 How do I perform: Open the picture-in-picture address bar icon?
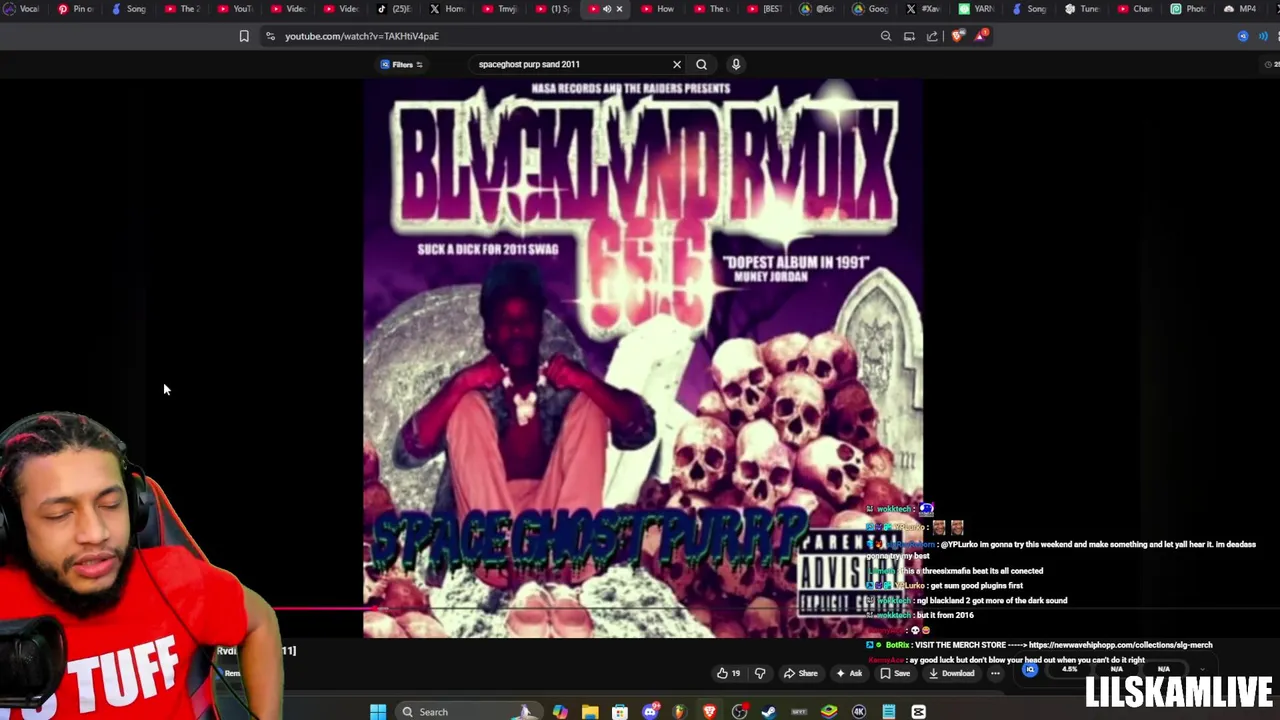(x=909, y=36)
